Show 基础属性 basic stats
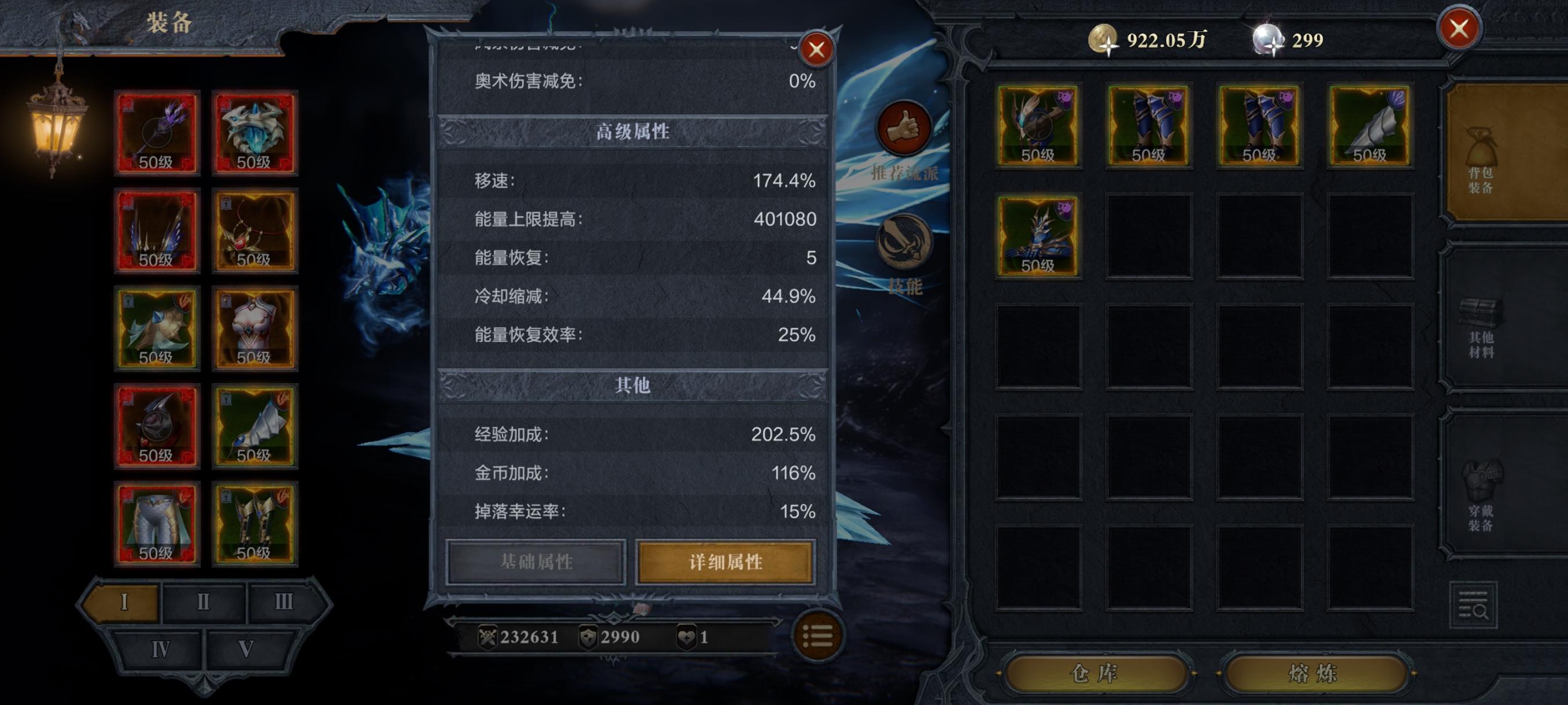Viewport: 1568px width, 705px height. 535,562
